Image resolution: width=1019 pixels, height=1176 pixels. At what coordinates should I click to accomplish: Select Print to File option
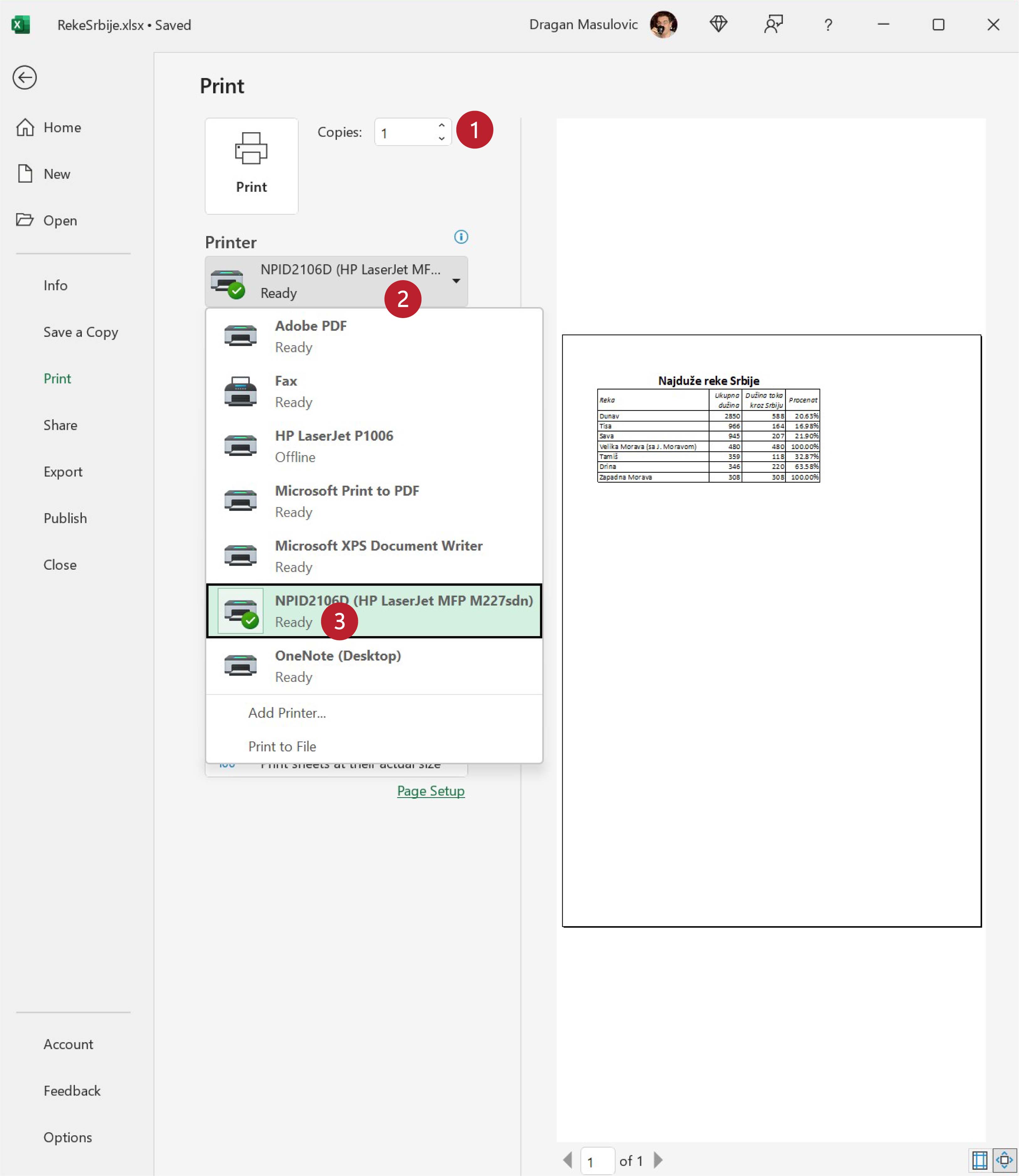tap(282, 746)
